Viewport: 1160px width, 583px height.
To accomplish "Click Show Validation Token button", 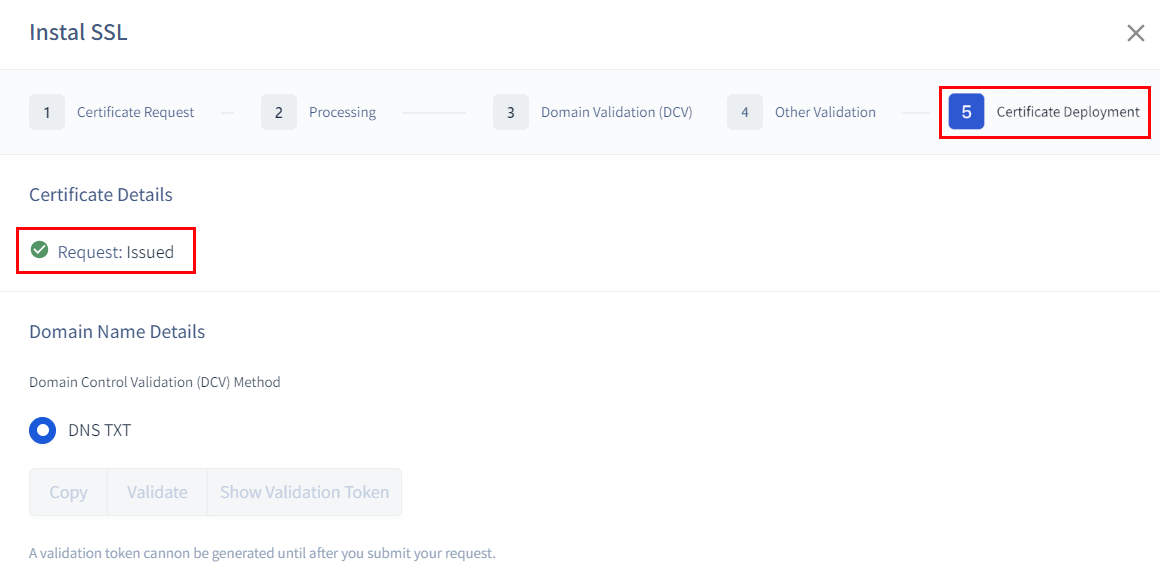I will 304,492.
